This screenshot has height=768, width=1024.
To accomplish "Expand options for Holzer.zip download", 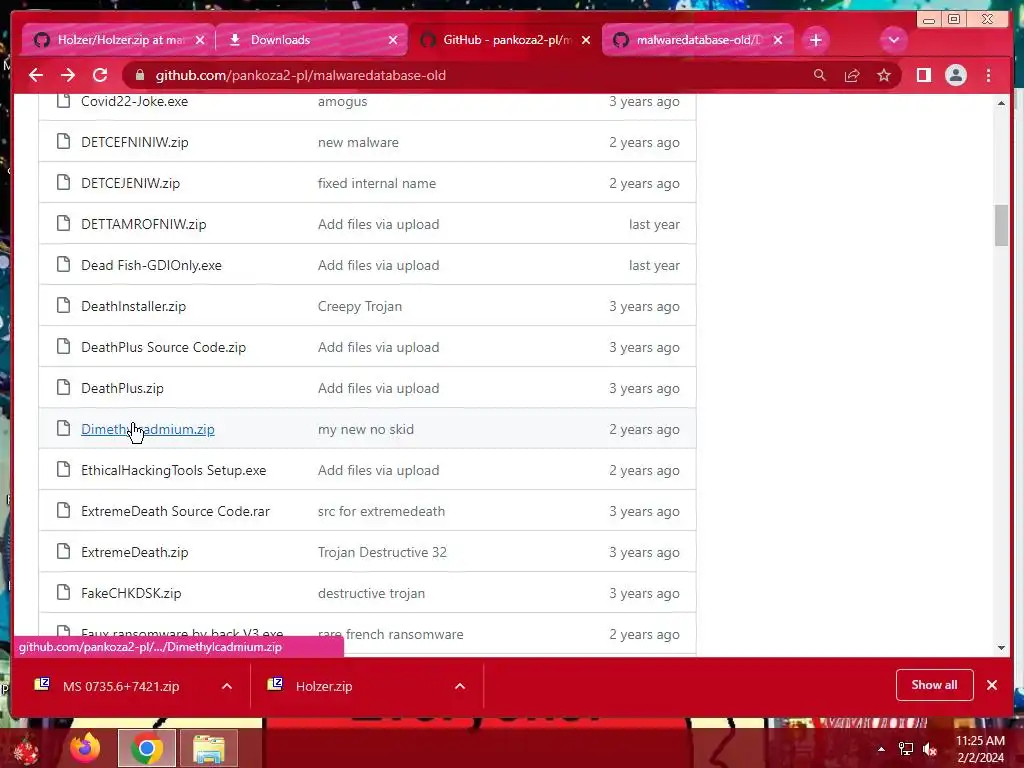I will click(x=460, y=686).
